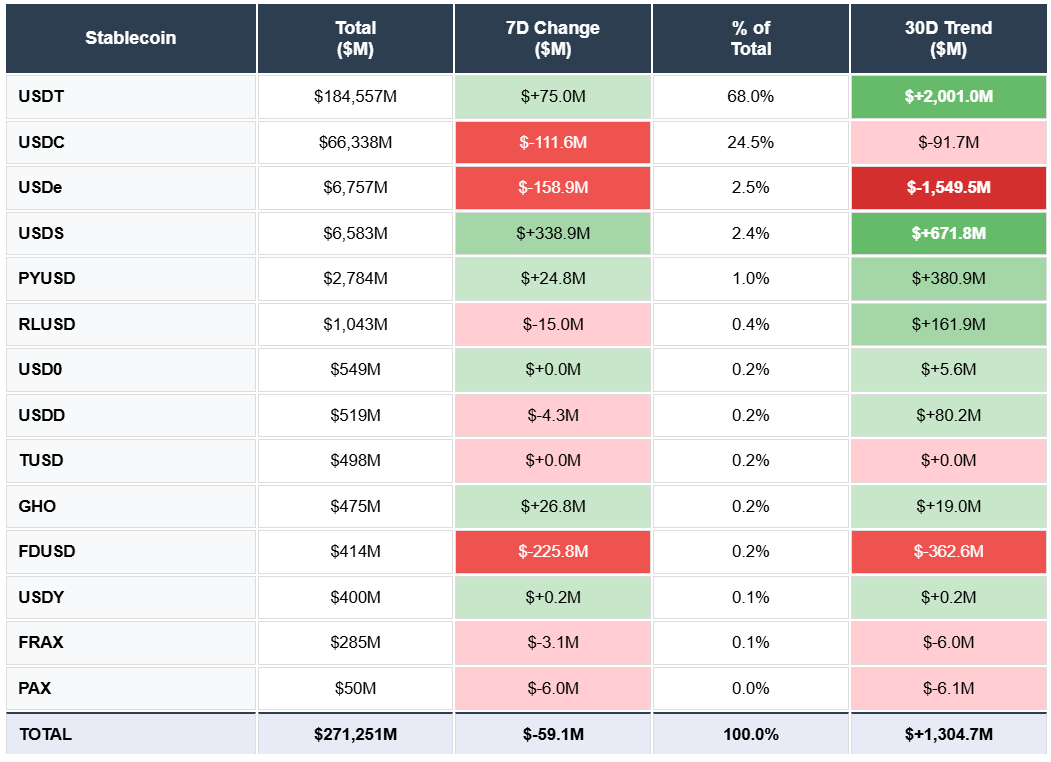1051x762 pixels.
Task: Click the 7D Change column header
Action: [552, 38]
